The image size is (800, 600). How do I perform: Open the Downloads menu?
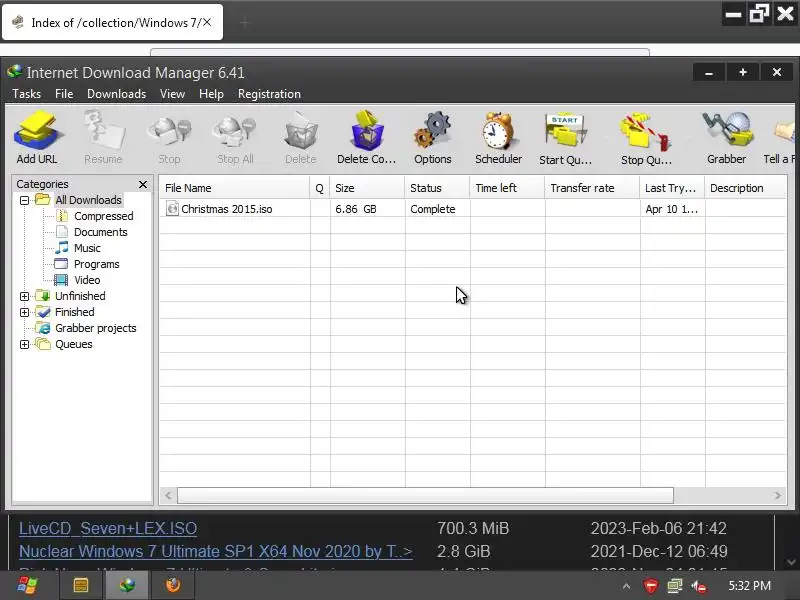[116, 94]
